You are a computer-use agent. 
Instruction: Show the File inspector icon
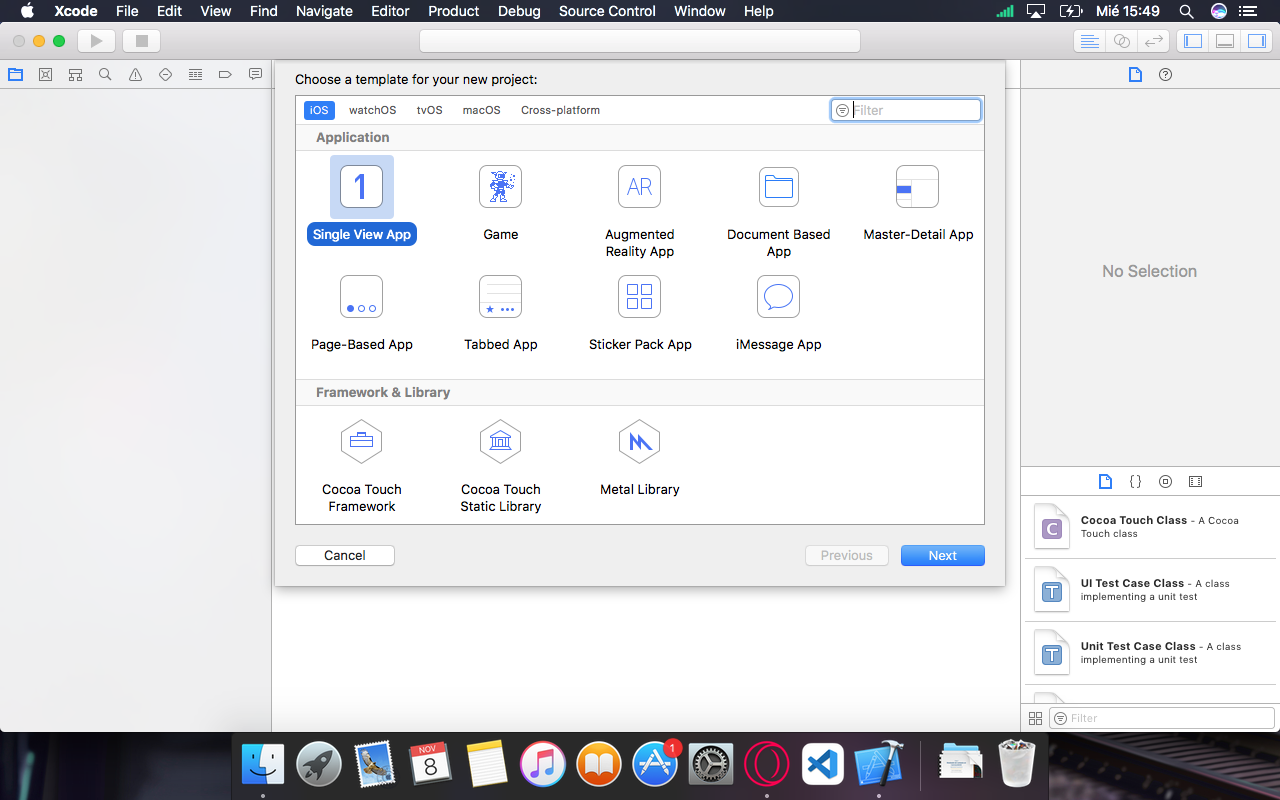[x=1135, y=74]
